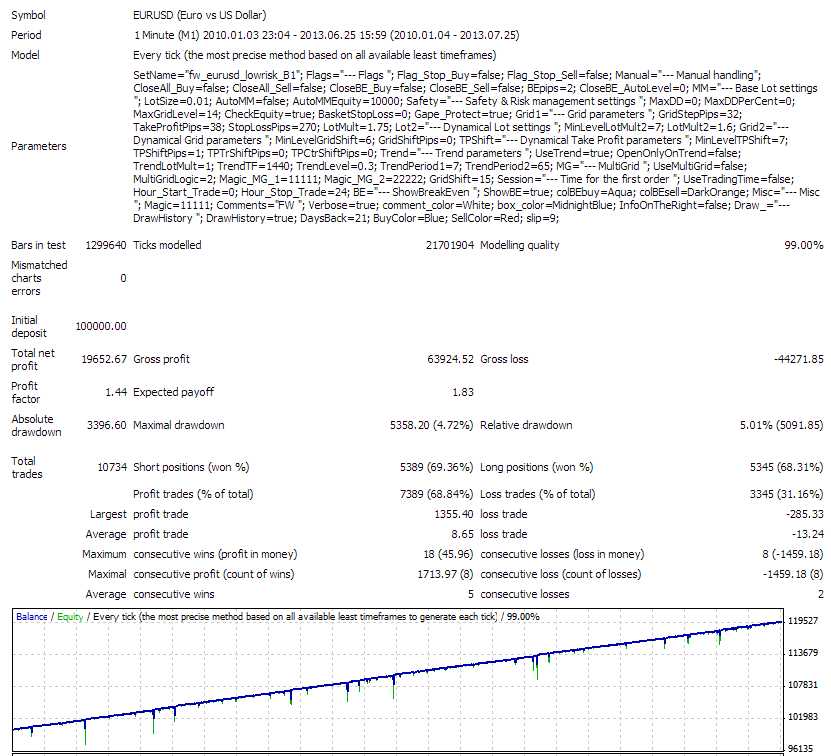Click the Largest profit trade value 1355.40
831x756 pixels.
[454, 514]
